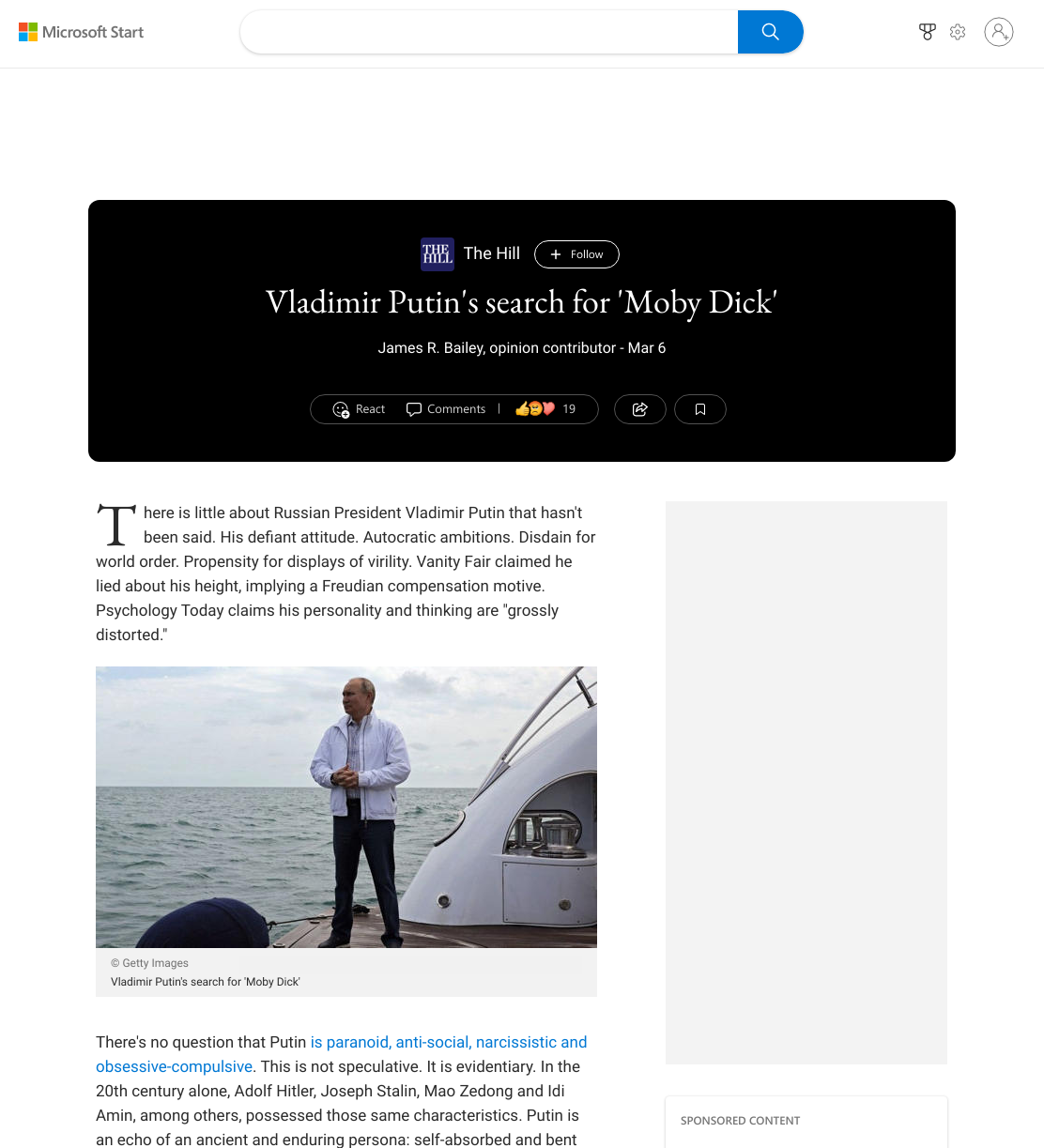Click the Sponsored Content panel heading
This screenshot has height=1148, width=1044.
click(x=740, y=1121)
